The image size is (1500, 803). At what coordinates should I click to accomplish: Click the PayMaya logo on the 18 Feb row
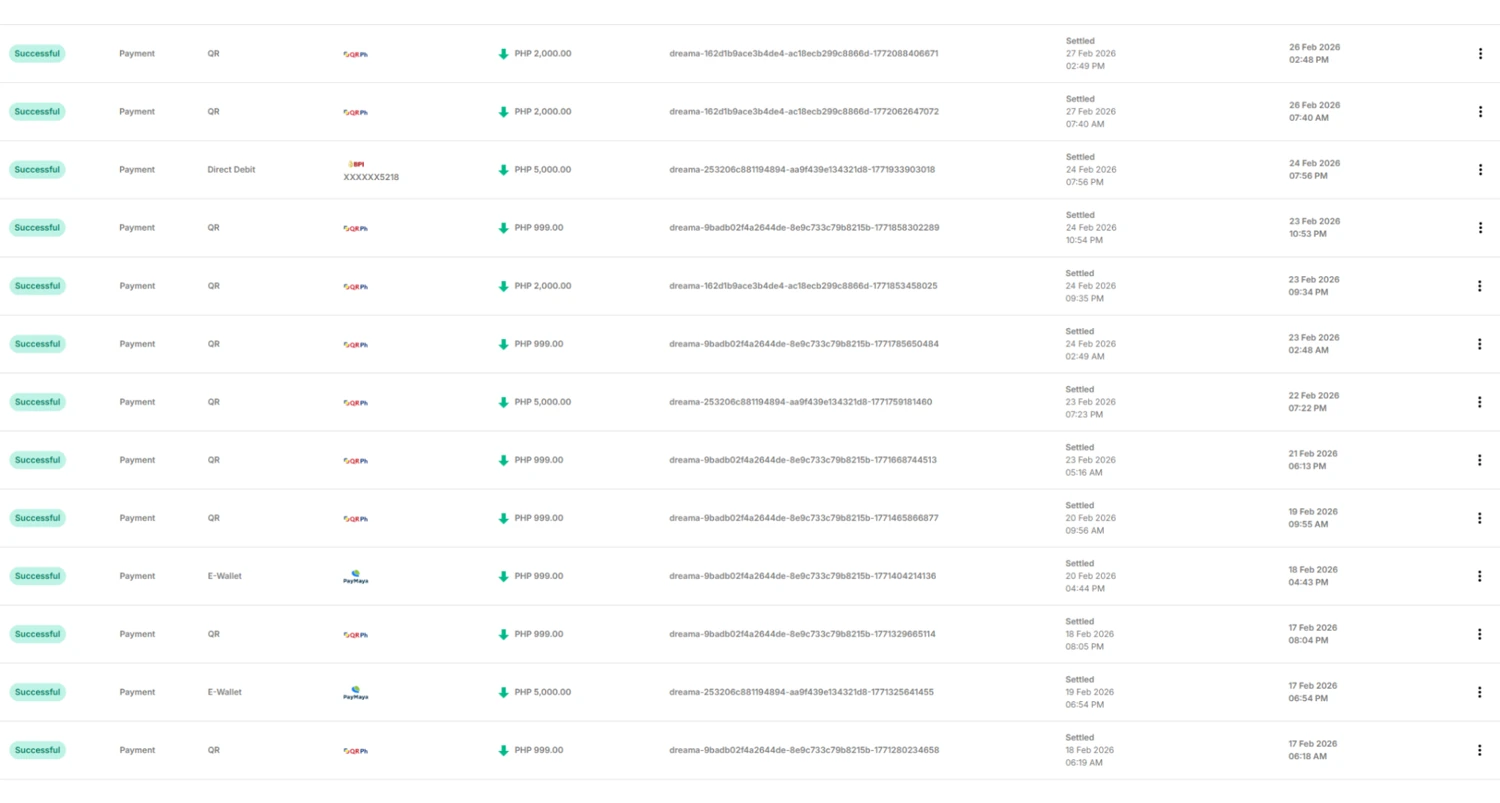coord(355,576)
